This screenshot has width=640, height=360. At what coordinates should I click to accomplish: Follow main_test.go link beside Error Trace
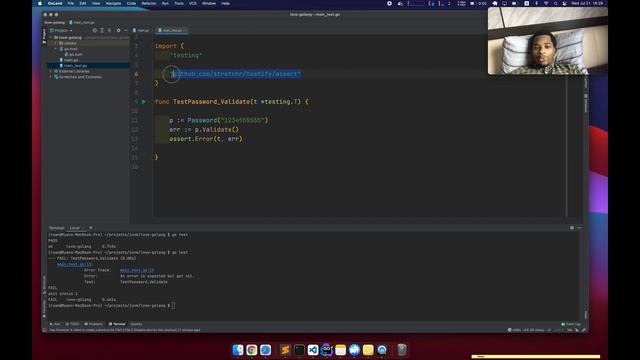click(137, 270)
